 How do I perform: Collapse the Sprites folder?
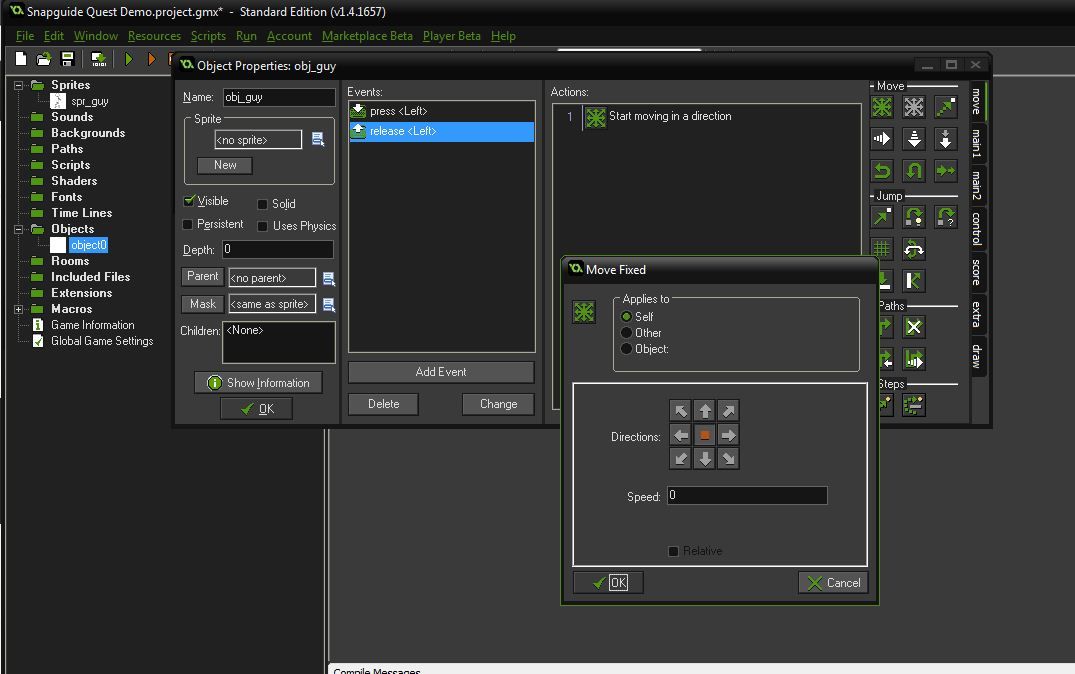click(19, 85)
